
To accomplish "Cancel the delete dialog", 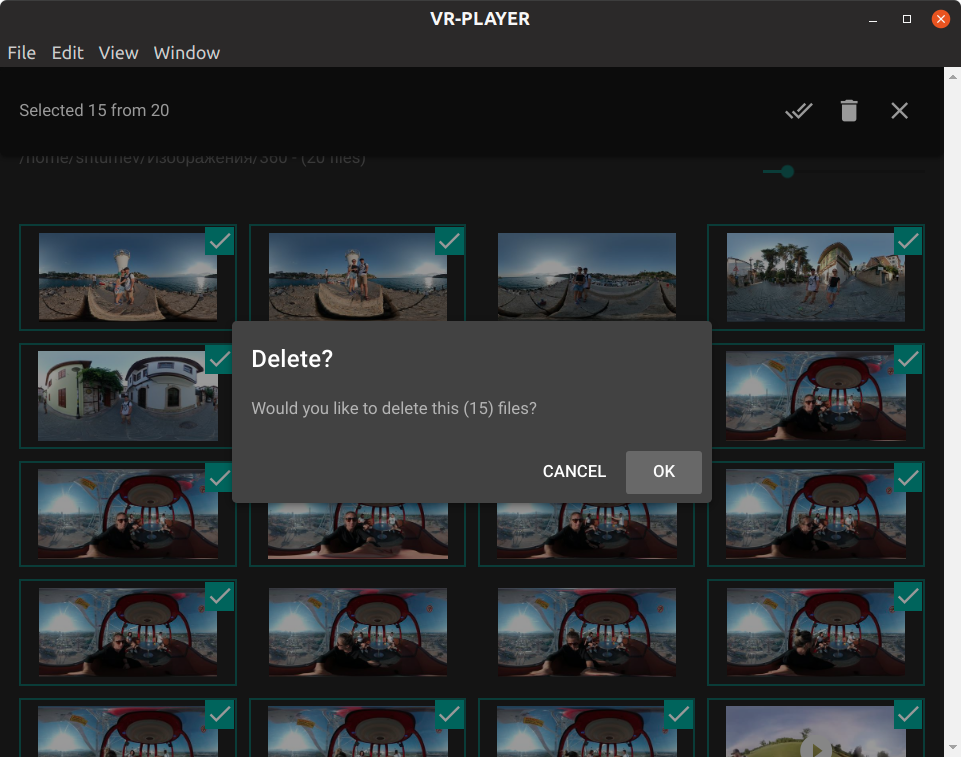I will (x=573, y=471).
